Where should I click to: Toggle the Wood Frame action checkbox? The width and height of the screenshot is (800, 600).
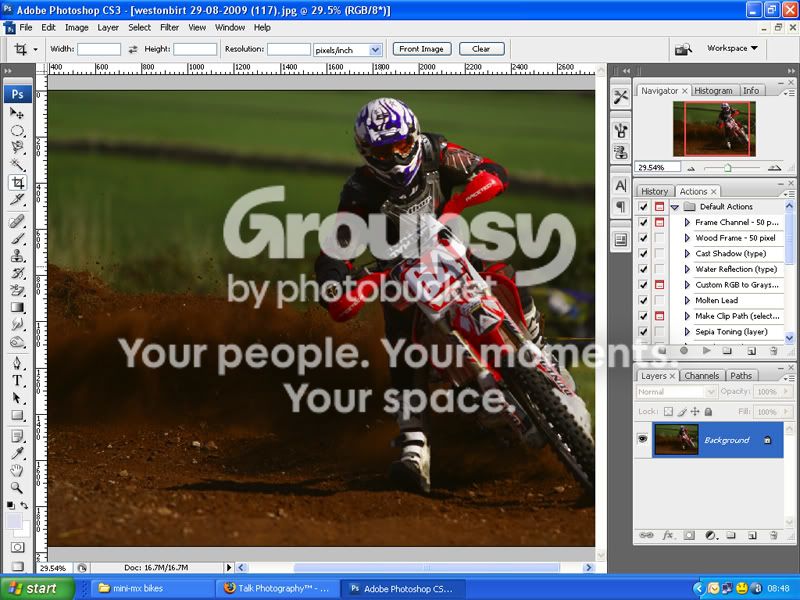click(643, 238)
